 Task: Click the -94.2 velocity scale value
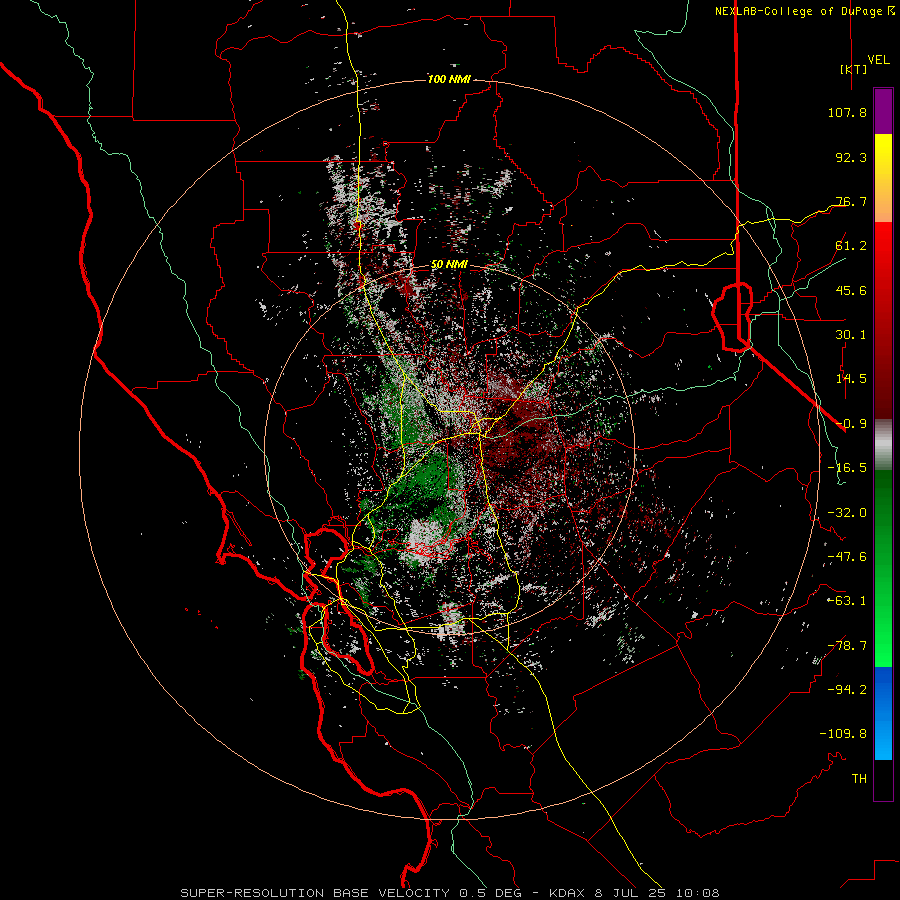[x=847, y=690]
